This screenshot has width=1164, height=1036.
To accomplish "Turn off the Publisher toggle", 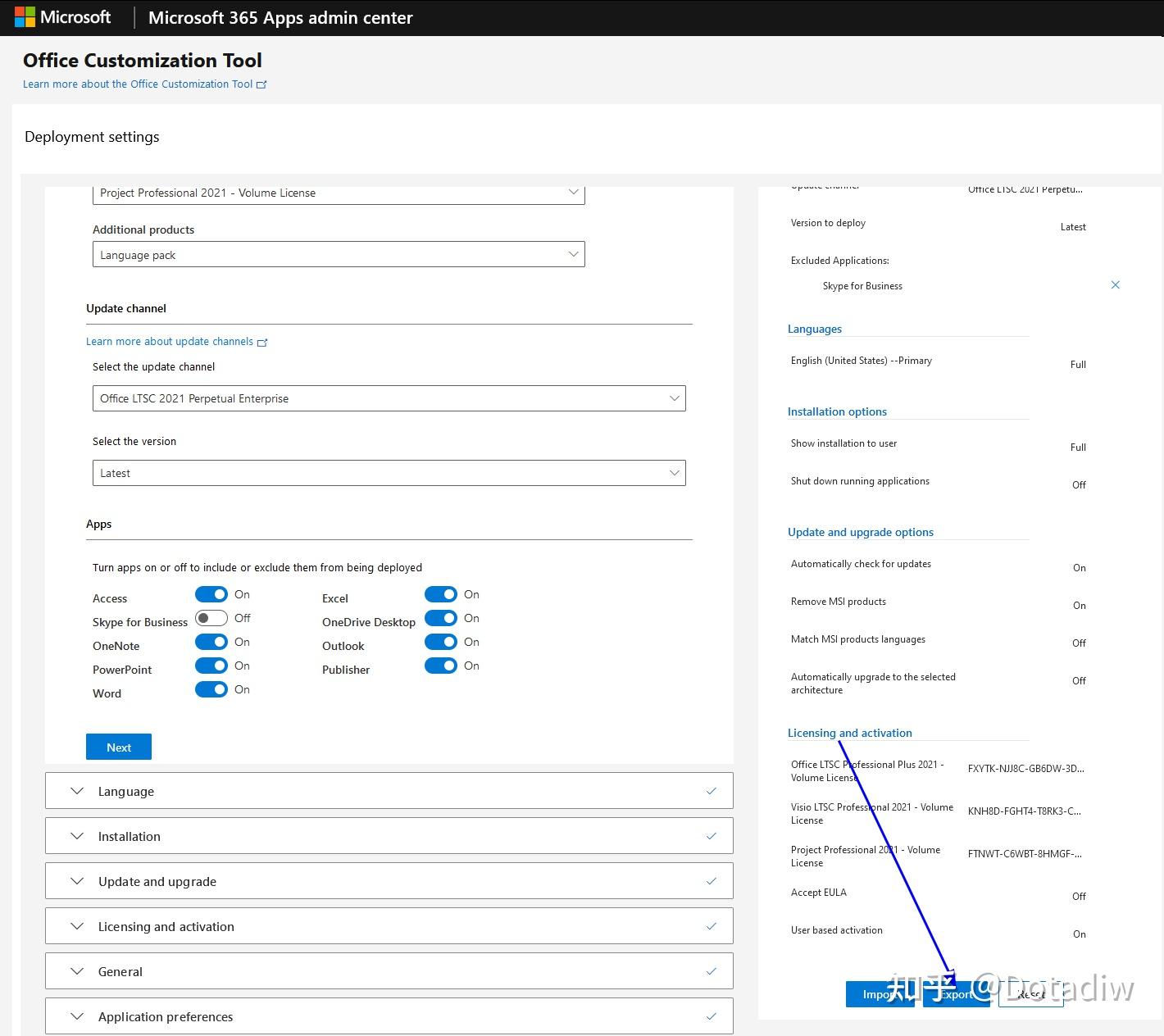I will (x=441, y=666).
